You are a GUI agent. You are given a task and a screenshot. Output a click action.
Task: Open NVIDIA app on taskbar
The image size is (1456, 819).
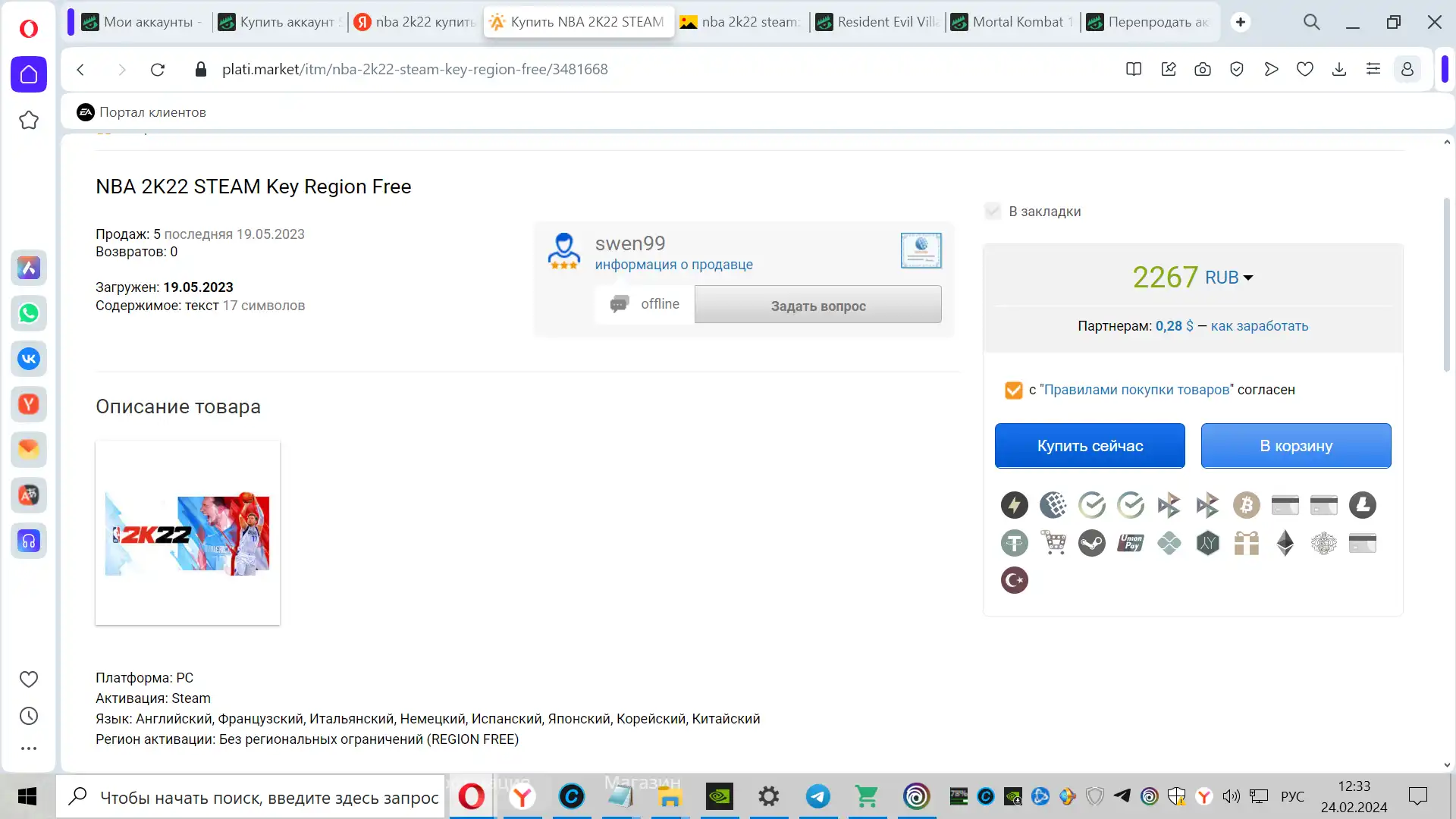point(719,797)
